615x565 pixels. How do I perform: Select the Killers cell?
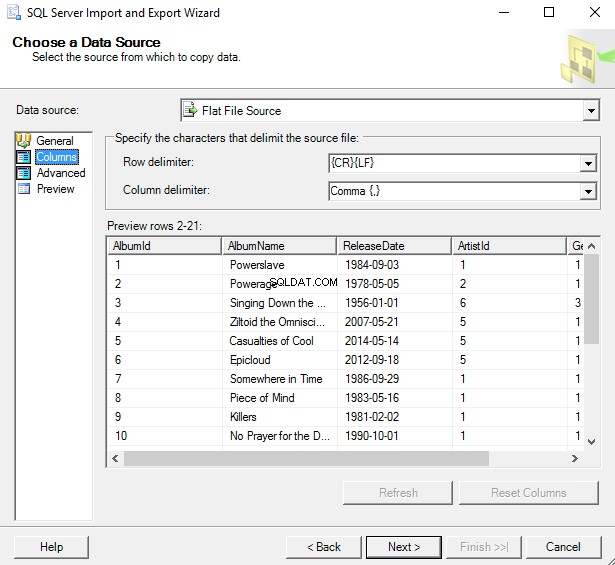point(280,417)
